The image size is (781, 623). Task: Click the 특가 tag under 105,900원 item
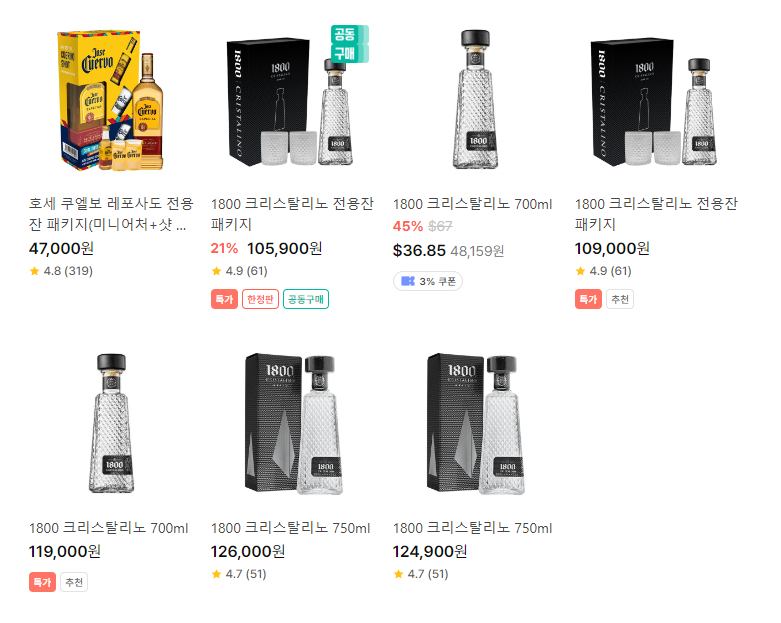coord(224,299)
